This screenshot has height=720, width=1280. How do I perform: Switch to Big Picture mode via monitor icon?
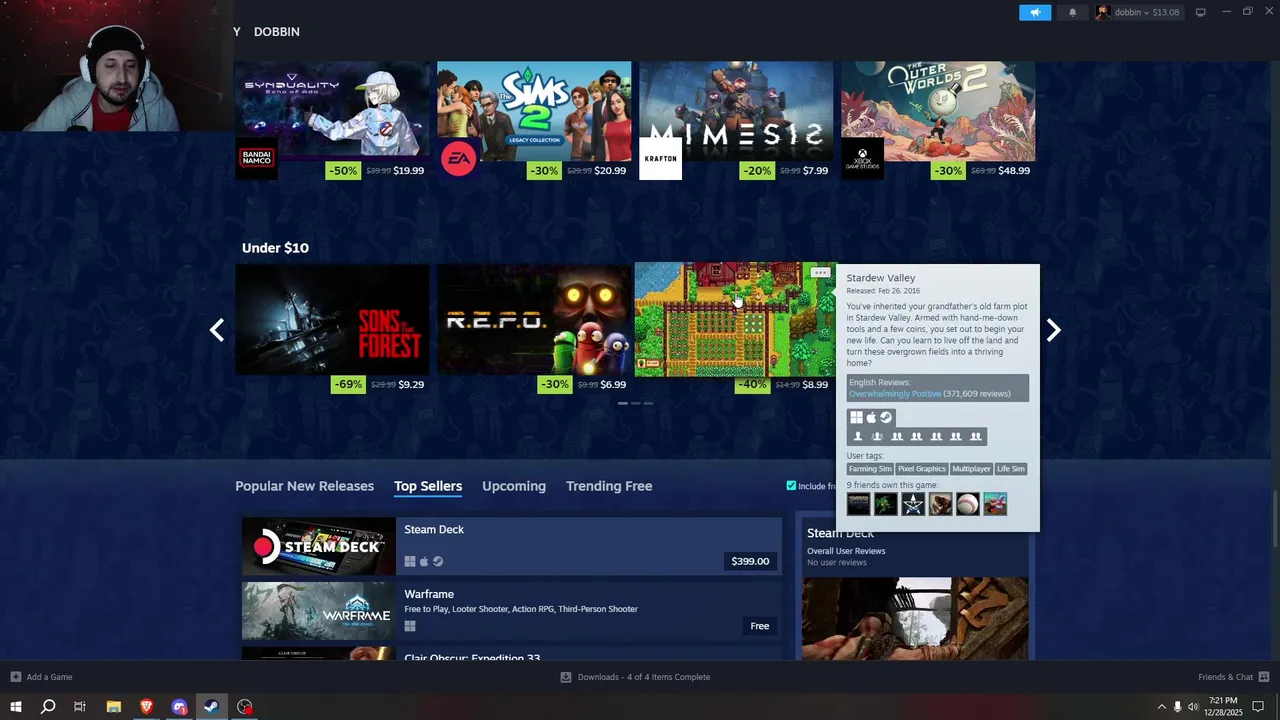pyautogui.click(x=1200, y=12)
